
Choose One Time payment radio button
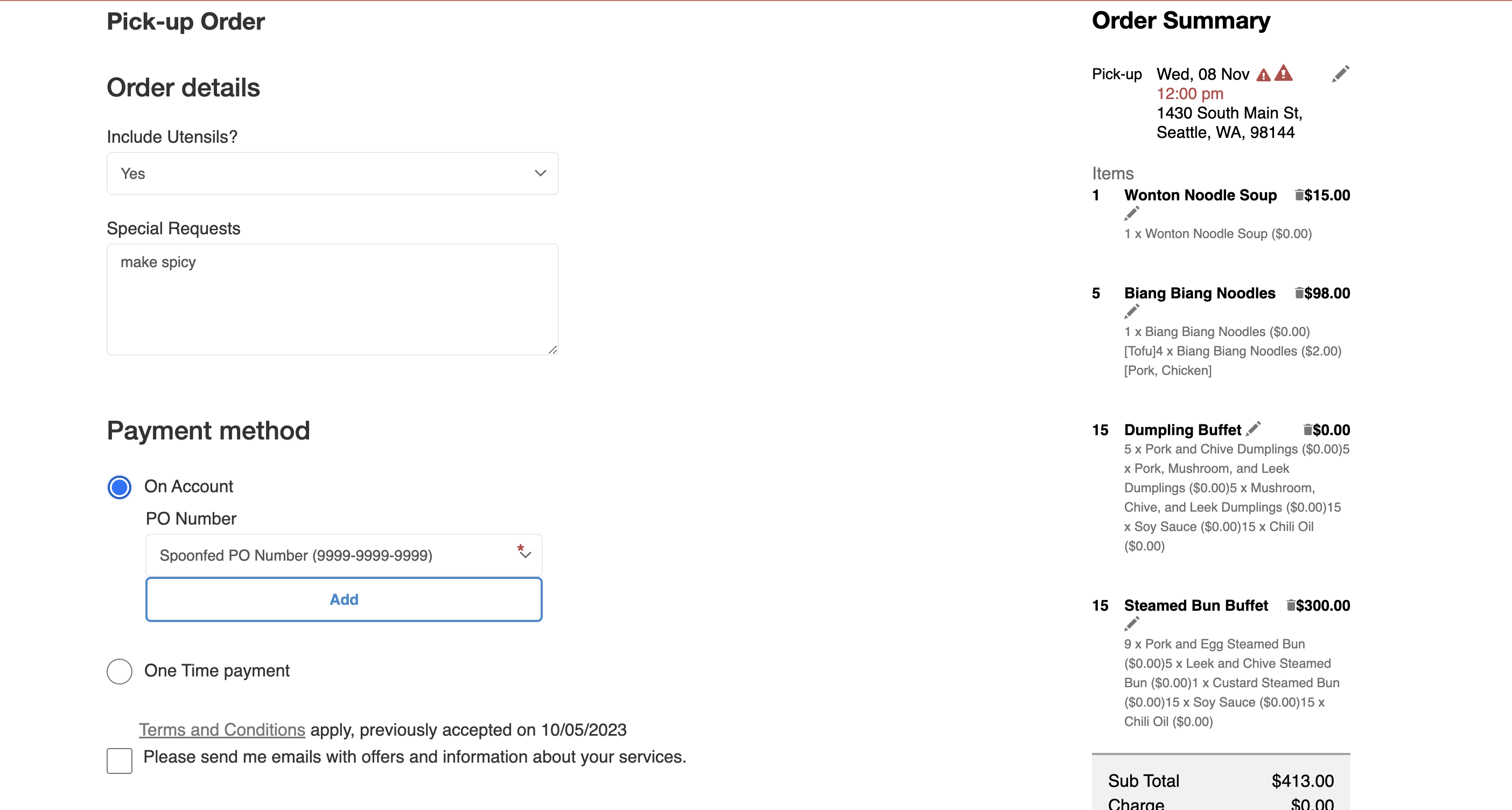[119, 671]
